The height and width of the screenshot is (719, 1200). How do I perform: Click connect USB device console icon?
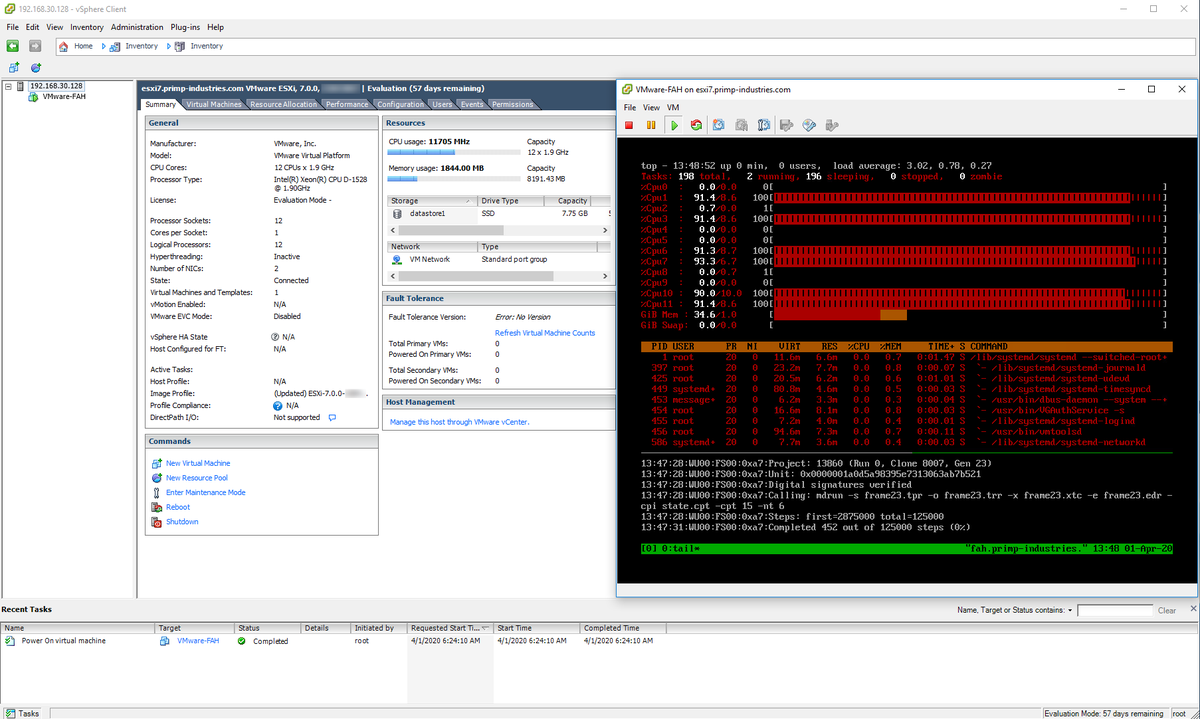[832, 125]
